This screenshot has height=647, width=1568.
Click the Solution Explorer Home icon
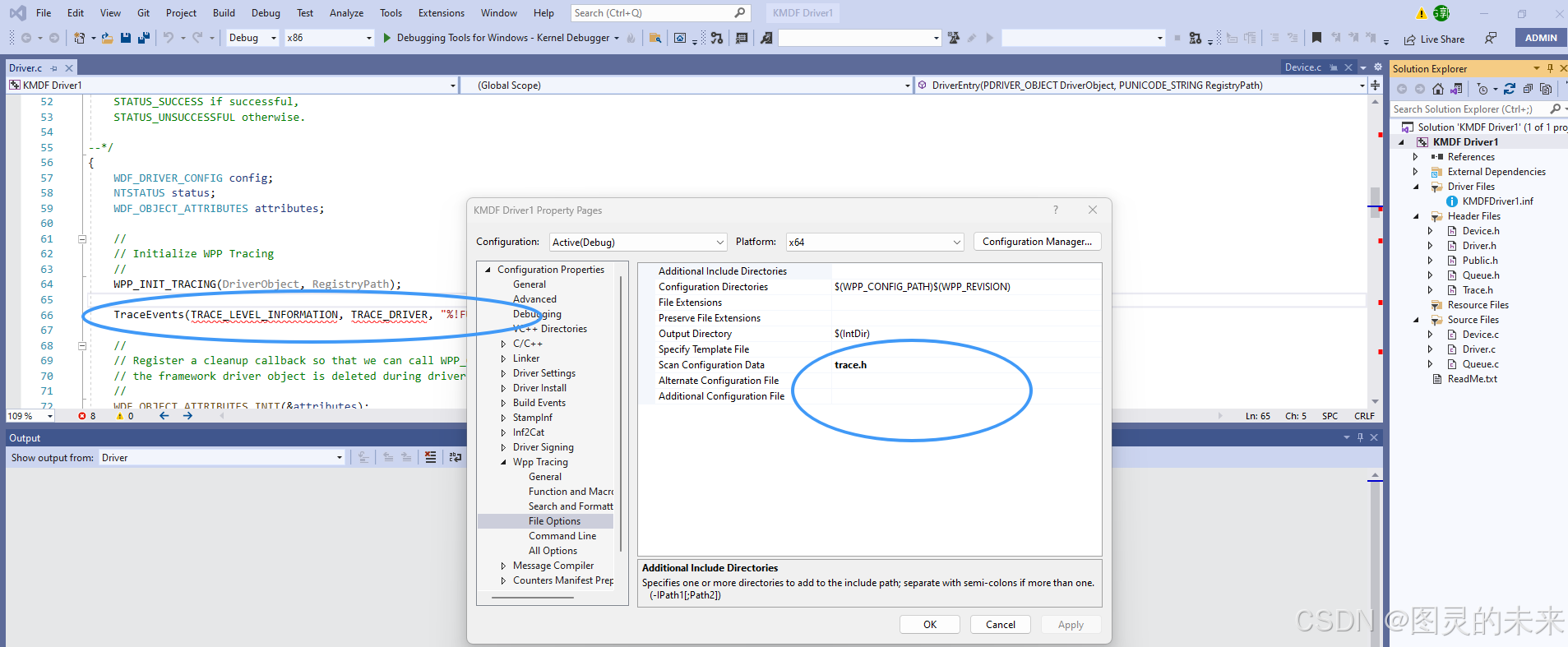[1437, 89]
